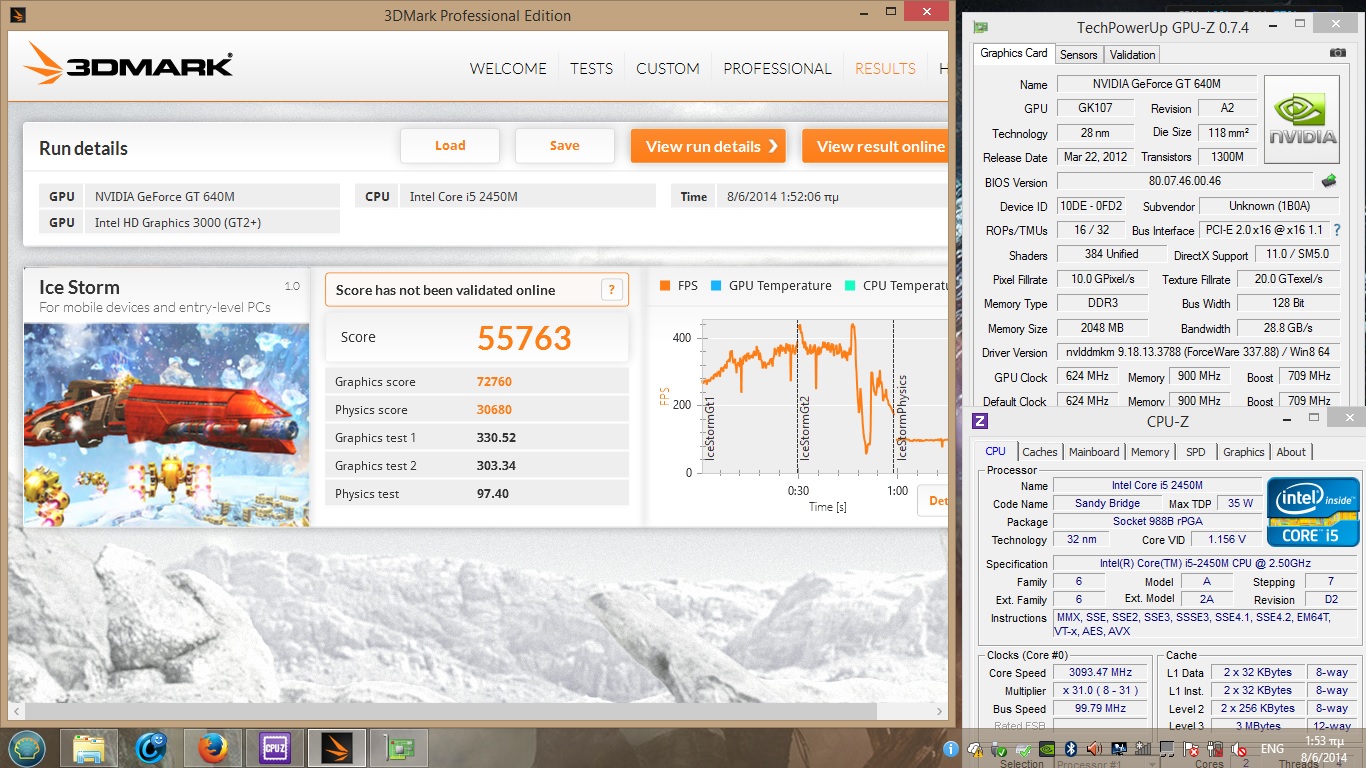Open the Start button on taskbar
This screenshot has width=1366, height=768.
tap(27, 747)
